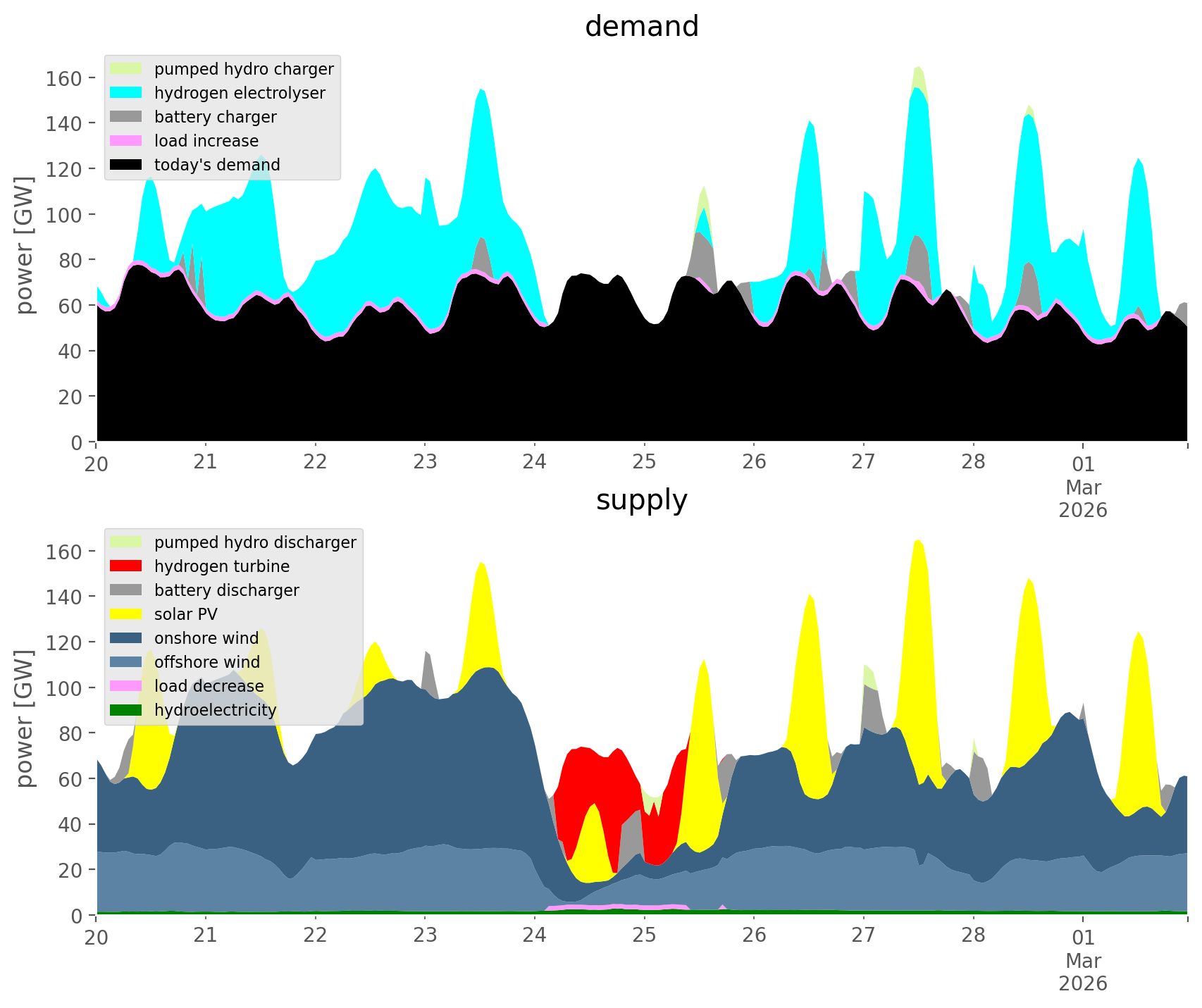1202x1008 pixels.
Task: Click the pumped hydro charger legend swatch
Action: click(127, 69)
